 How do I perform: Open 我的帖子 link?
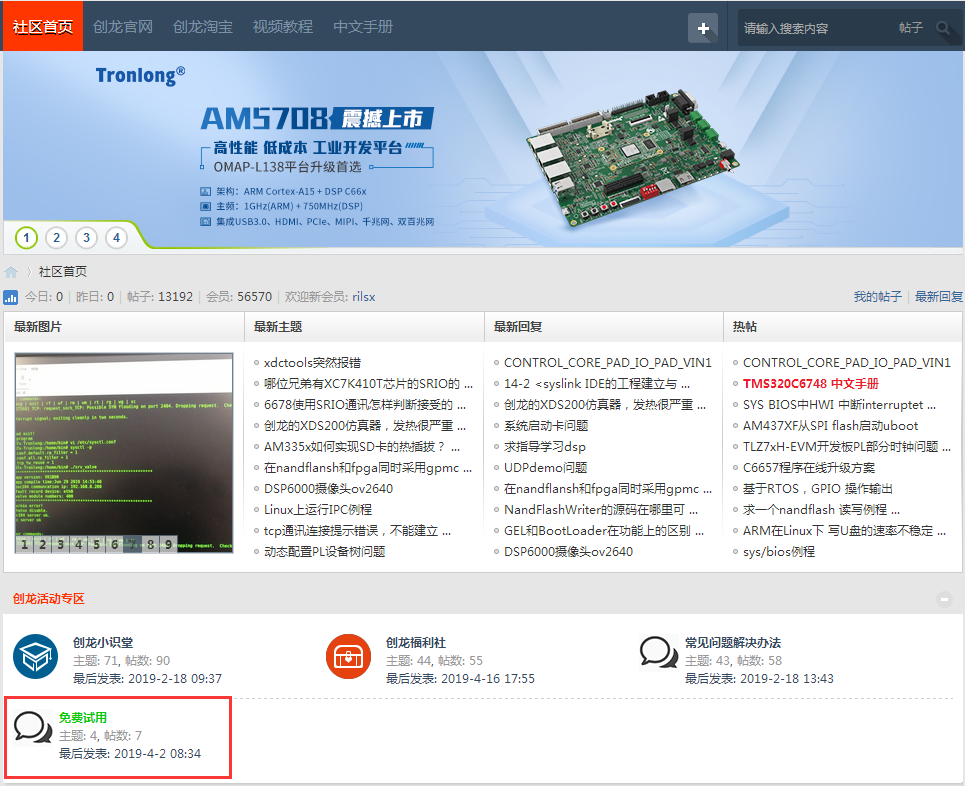coord(877,297)
